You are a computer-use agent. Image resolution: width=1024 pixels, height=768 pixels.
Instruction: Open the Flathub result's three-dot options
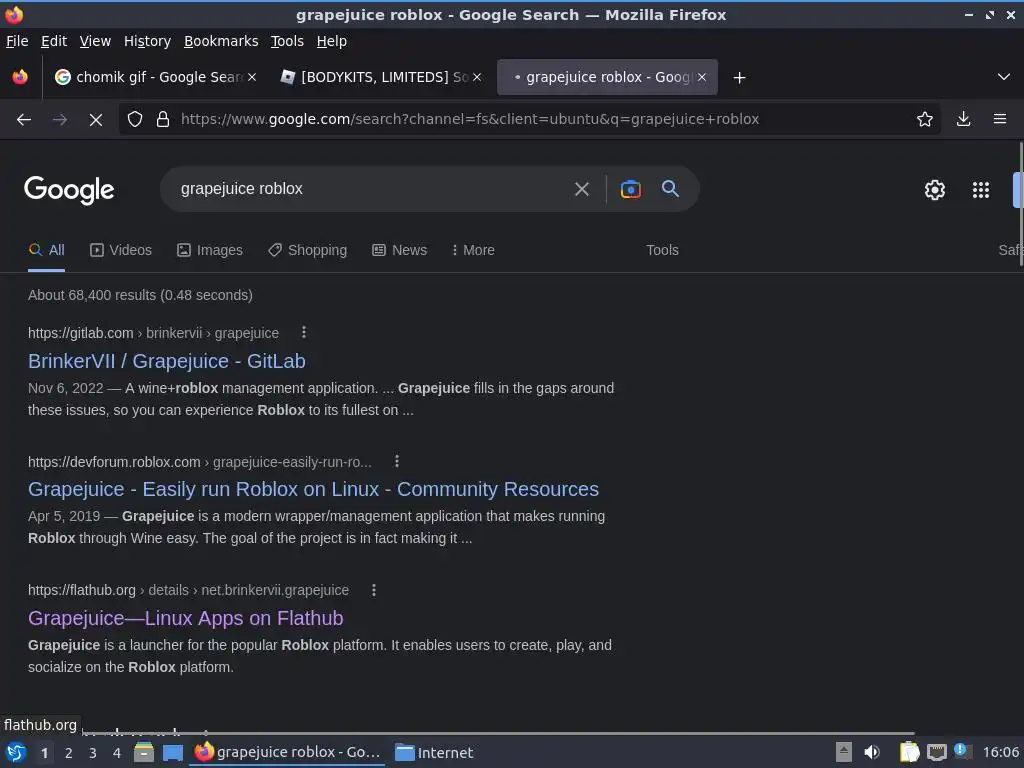pos(374,590)
